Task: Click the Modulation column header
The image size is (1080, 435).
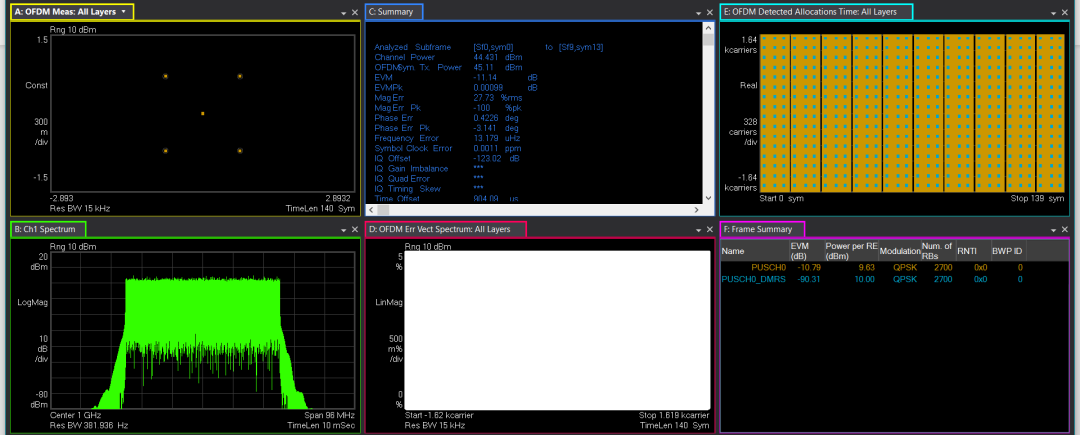Action: (899, 250)
